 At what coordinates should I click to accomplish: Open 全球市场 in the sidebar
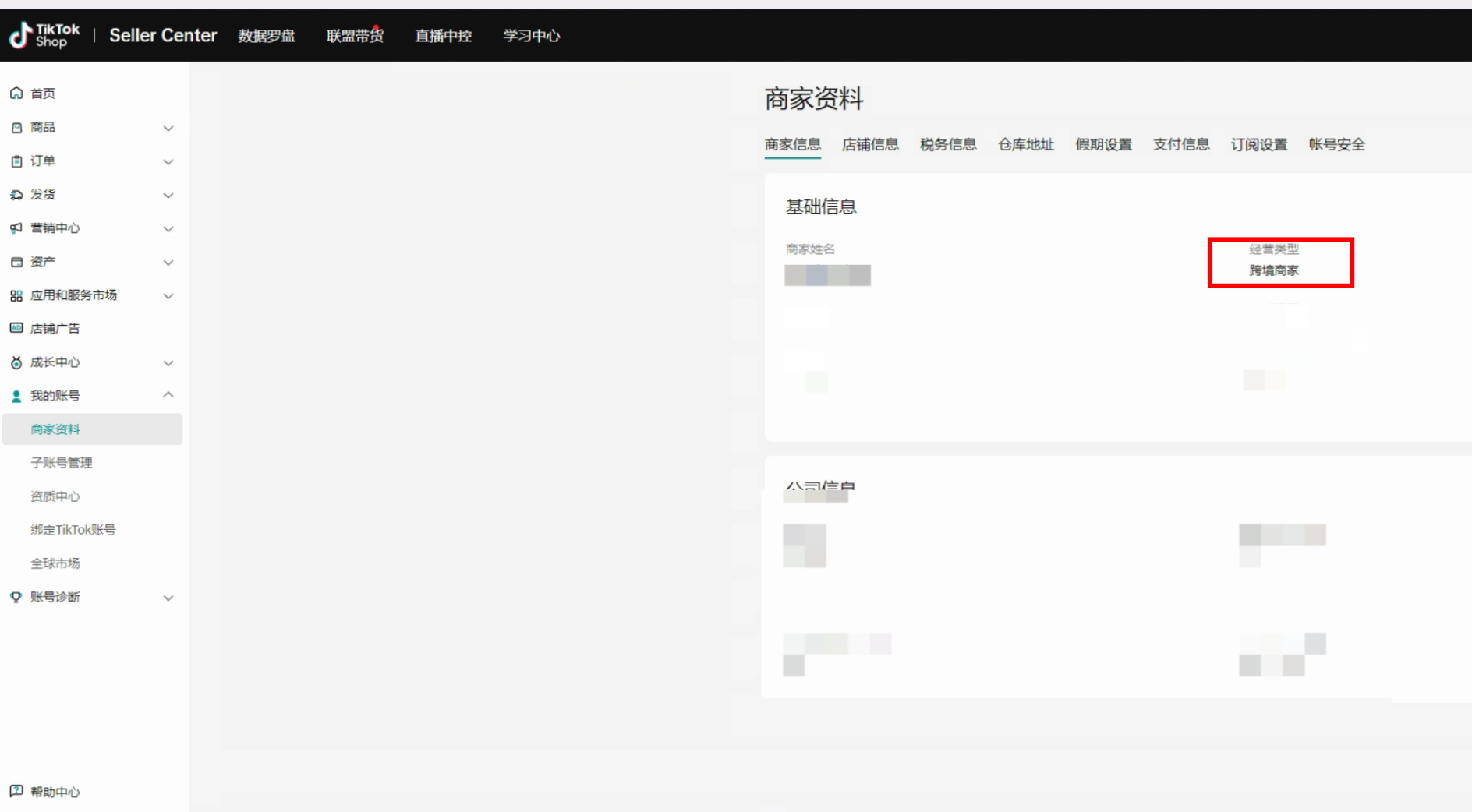tap(55, 563)
